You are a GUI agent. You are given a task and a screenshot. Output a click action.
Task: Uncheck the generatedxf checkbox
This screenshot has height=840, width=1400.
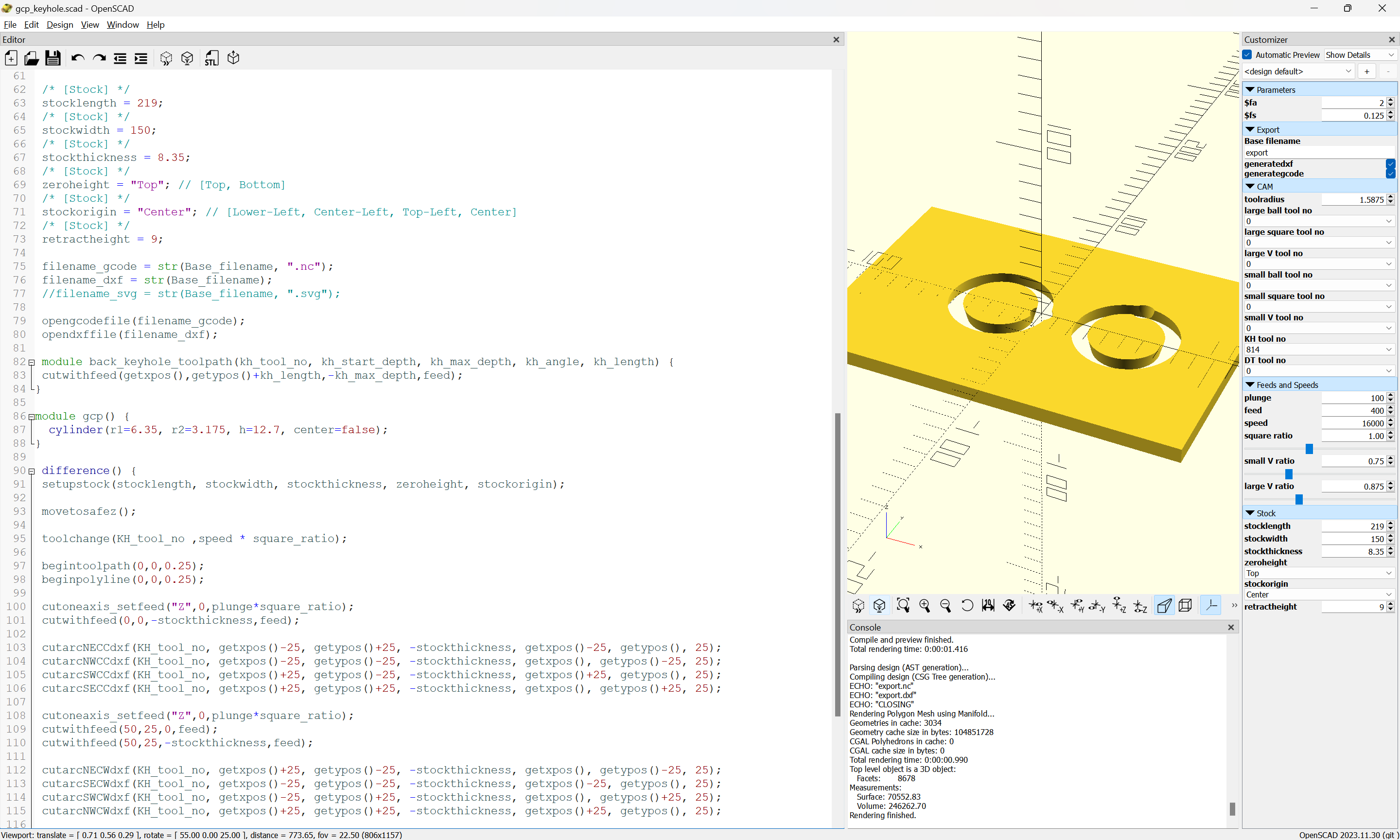(x=1390, y=164)
